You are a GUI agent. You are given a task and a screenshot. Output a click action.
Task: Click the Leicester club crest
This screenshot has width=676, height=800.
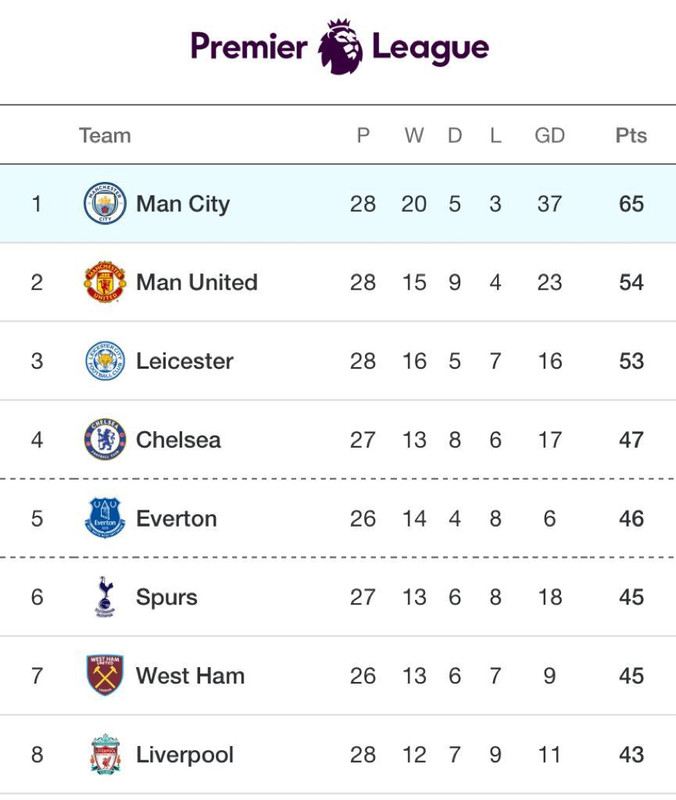click(x=105, y=361)
